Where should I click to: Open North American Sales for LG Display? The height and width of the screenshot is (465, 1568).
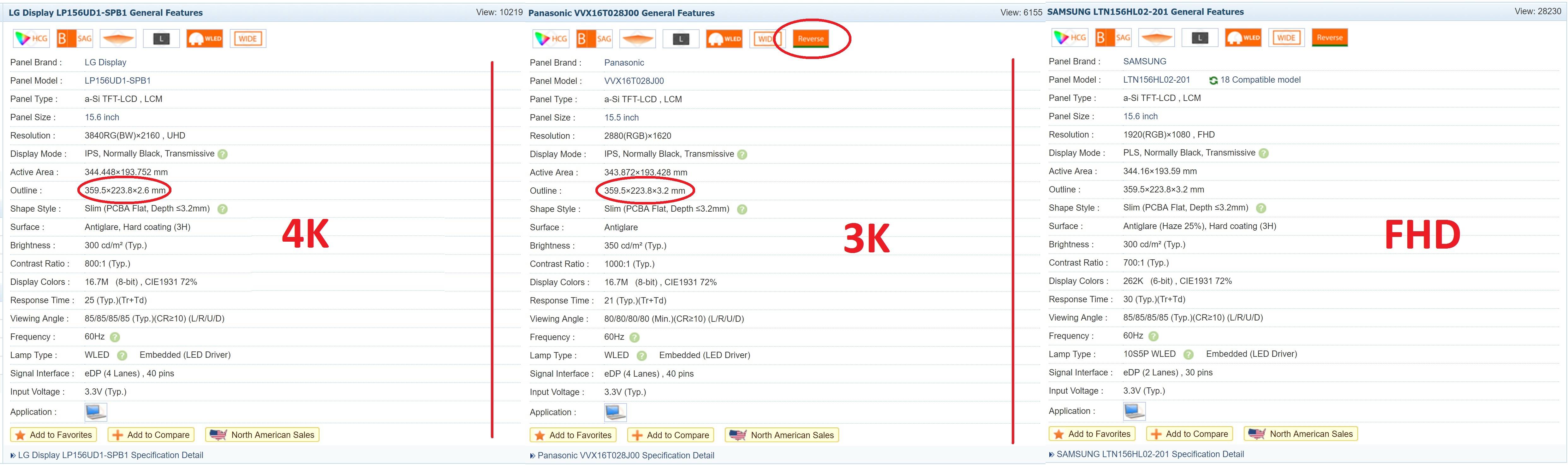coord(262,435)
